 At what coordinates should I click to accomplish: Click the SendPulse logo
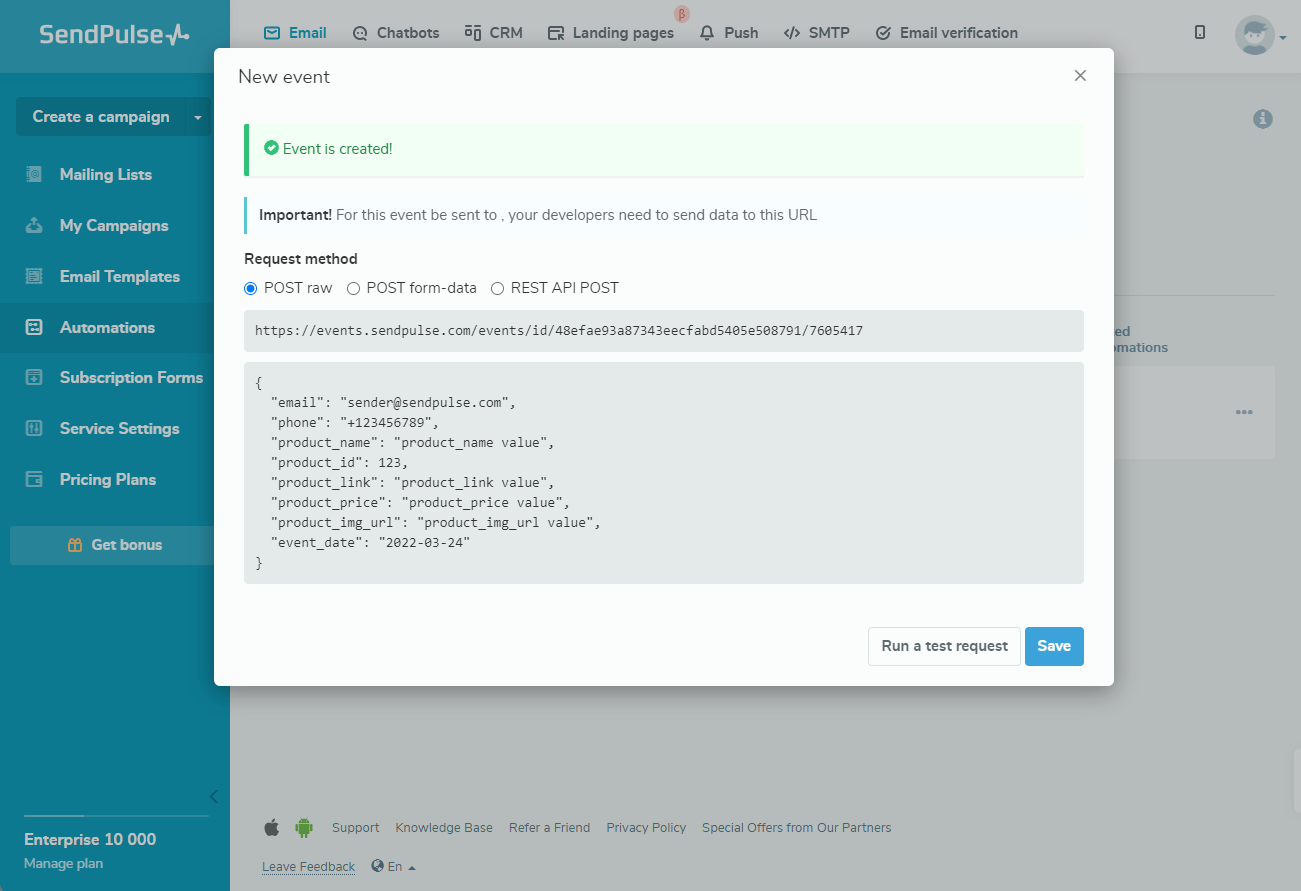(114, 34)
